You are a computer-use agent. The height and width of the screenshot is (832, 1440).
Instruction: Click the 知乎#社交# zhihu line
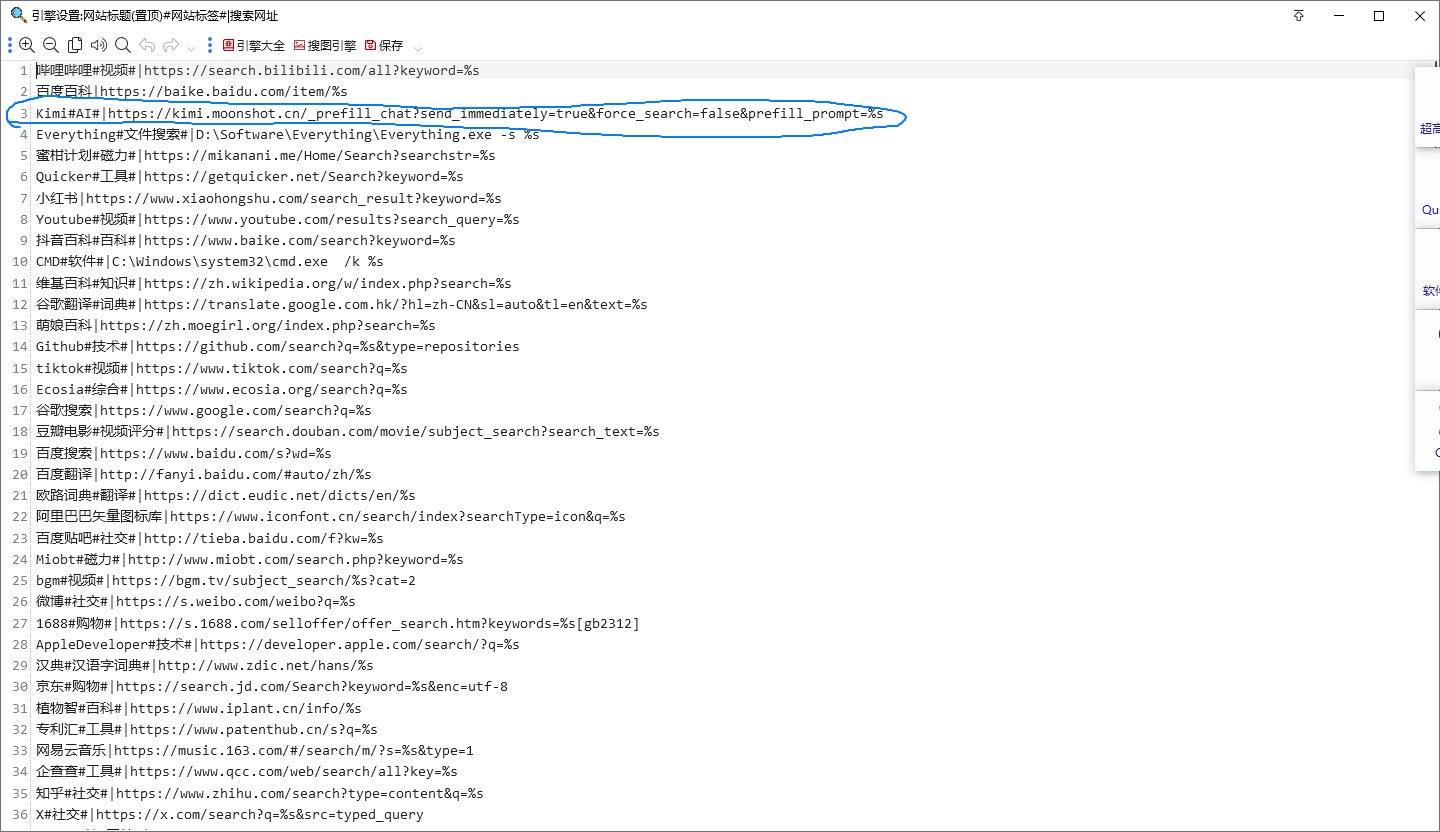260,793
